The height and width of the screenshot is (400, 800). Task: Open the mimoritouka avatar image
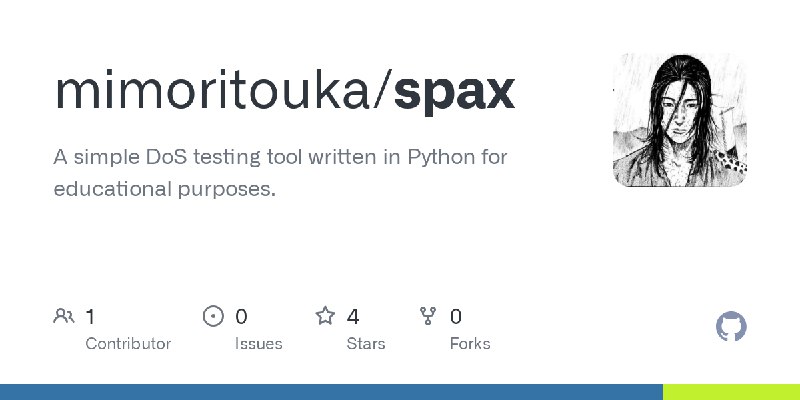tap(680, 120)
